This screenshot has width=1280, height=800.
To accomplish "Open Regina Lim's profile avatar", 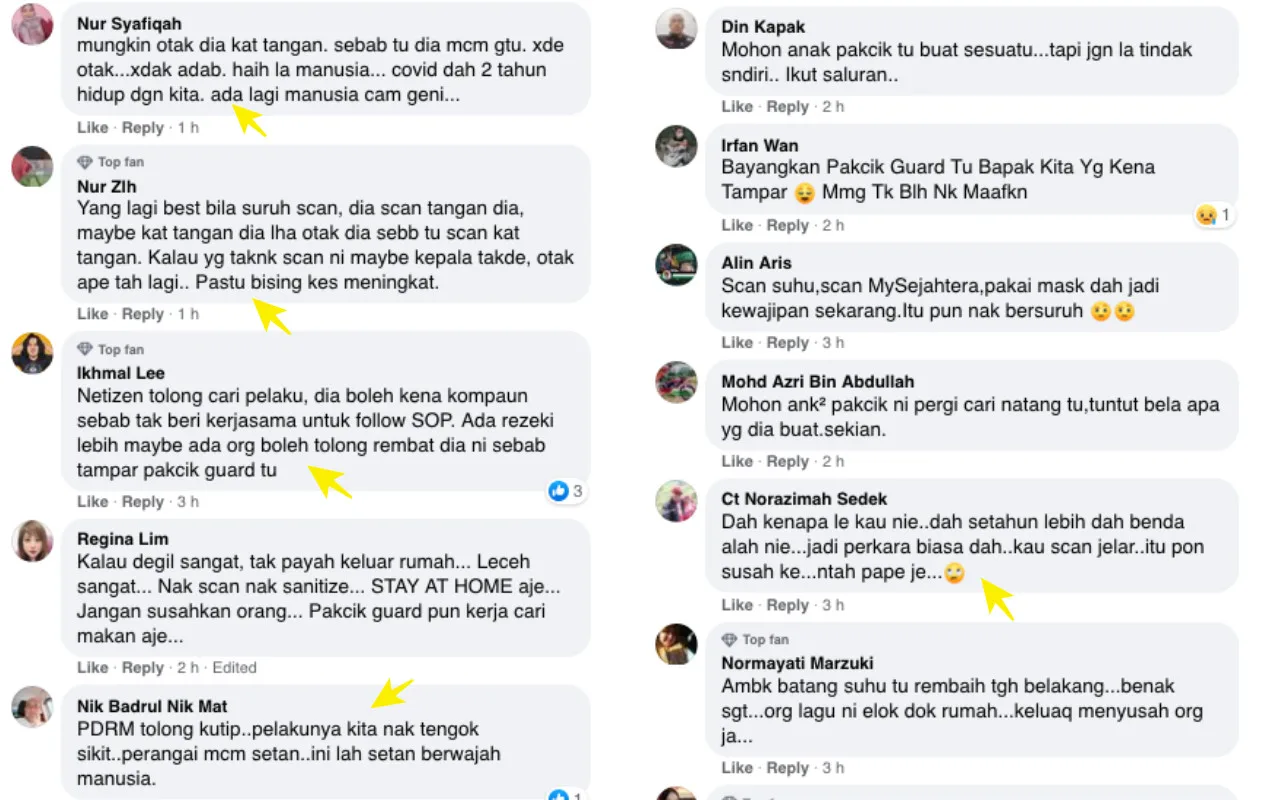I will click(32, 541).
